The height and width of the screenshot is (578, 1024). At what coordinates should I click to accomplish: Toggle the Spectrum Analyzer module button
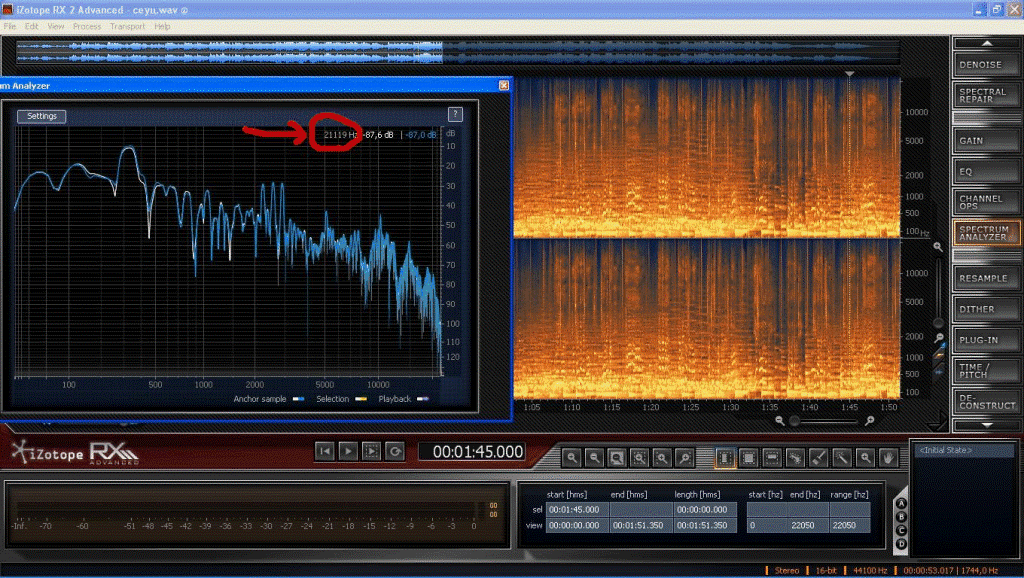tap(986, 233)
